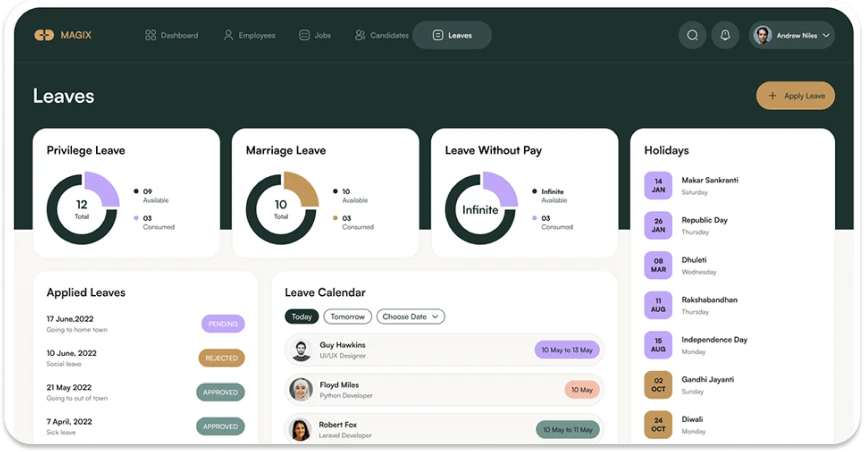The image size is (864, 452).
Task: Switch to the Tomorrow filter chip
Action: [347, 317]
